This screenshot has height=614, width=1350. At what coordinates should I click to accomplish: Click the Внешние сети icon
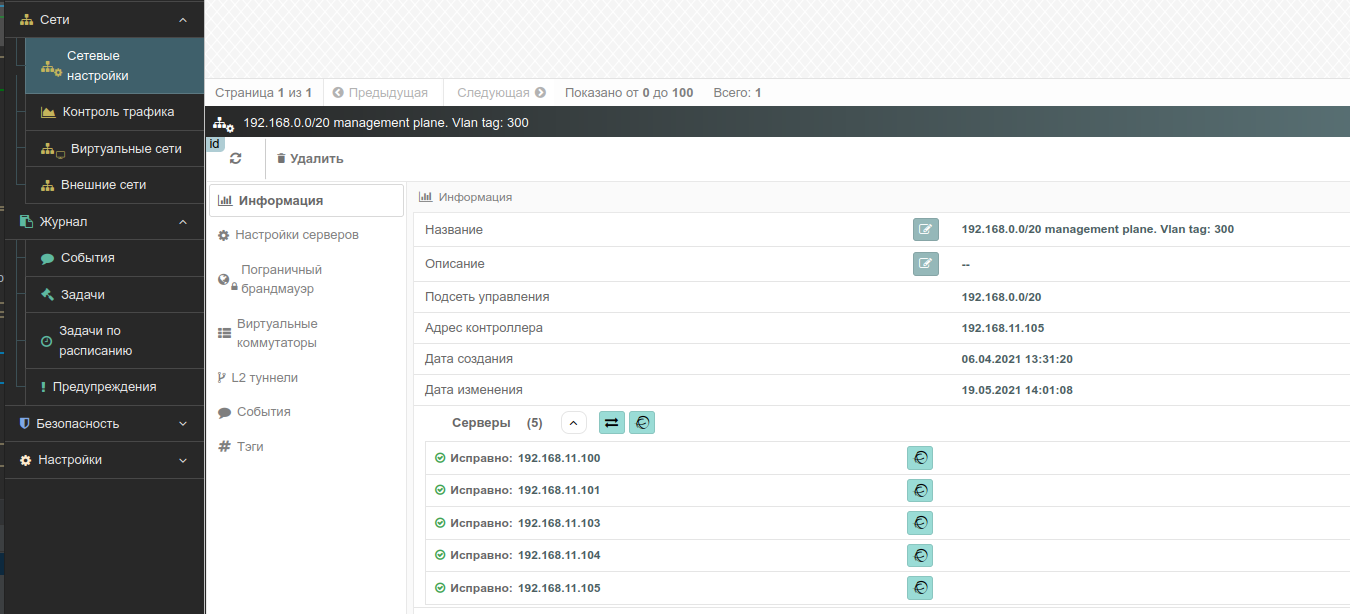coord(47,185)
